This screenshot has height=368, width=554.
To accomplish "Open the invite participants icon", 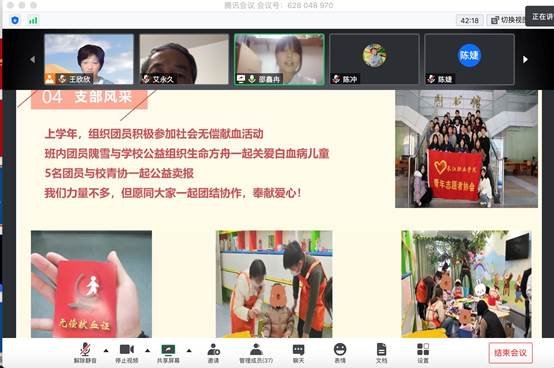I will [x=213, y=349].
